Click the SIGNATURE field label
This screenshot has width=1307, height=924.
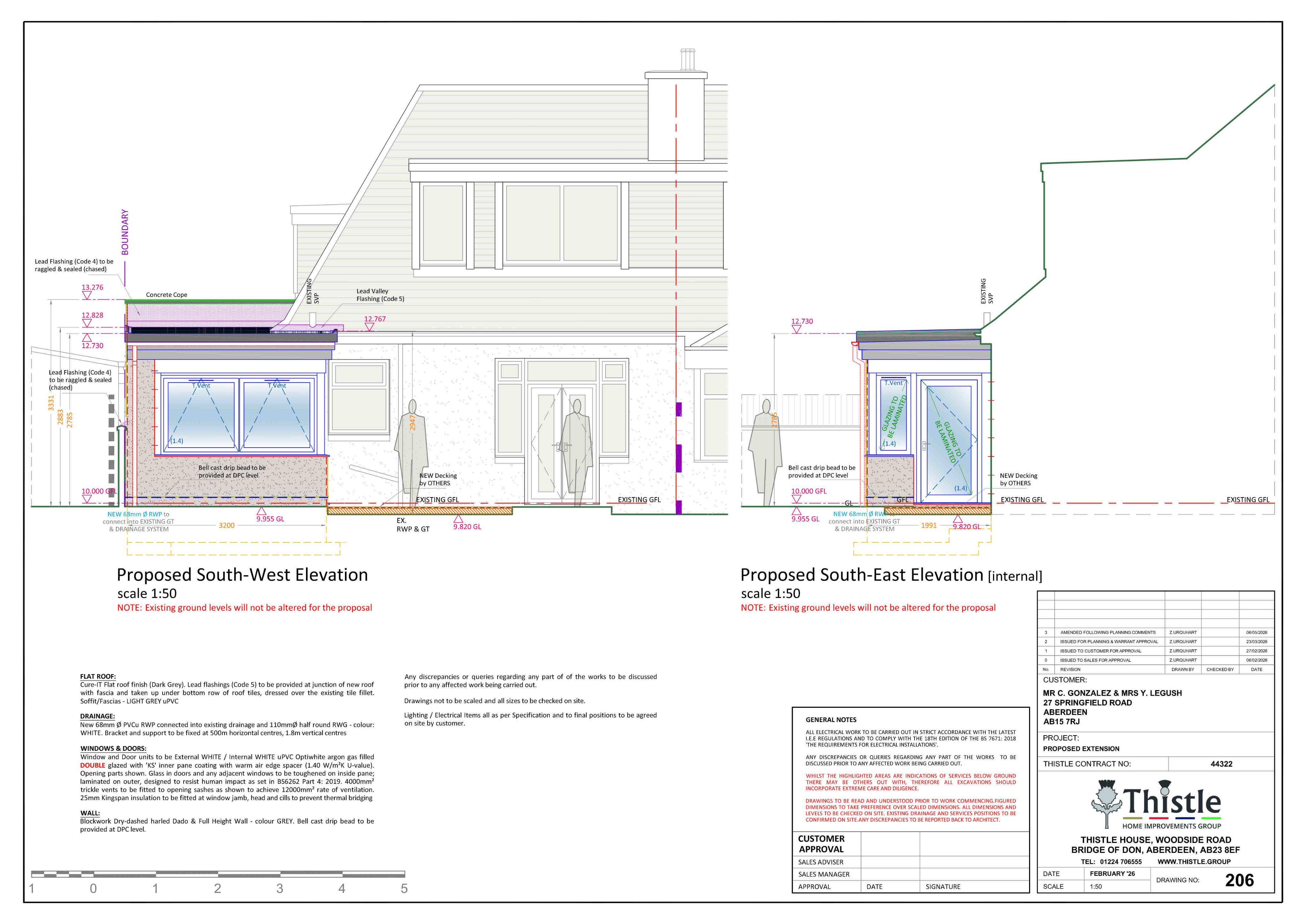tap(943, 887)
